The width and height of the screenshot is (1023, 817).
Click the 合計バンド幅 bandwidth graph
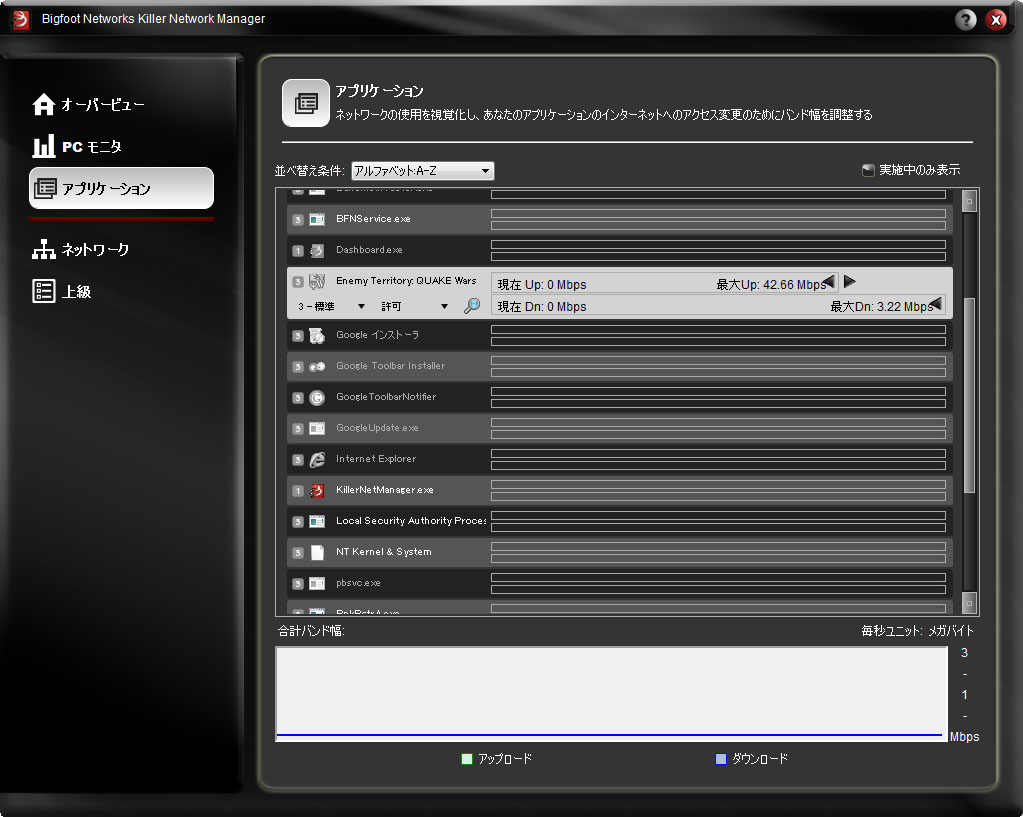click(611, 694)
